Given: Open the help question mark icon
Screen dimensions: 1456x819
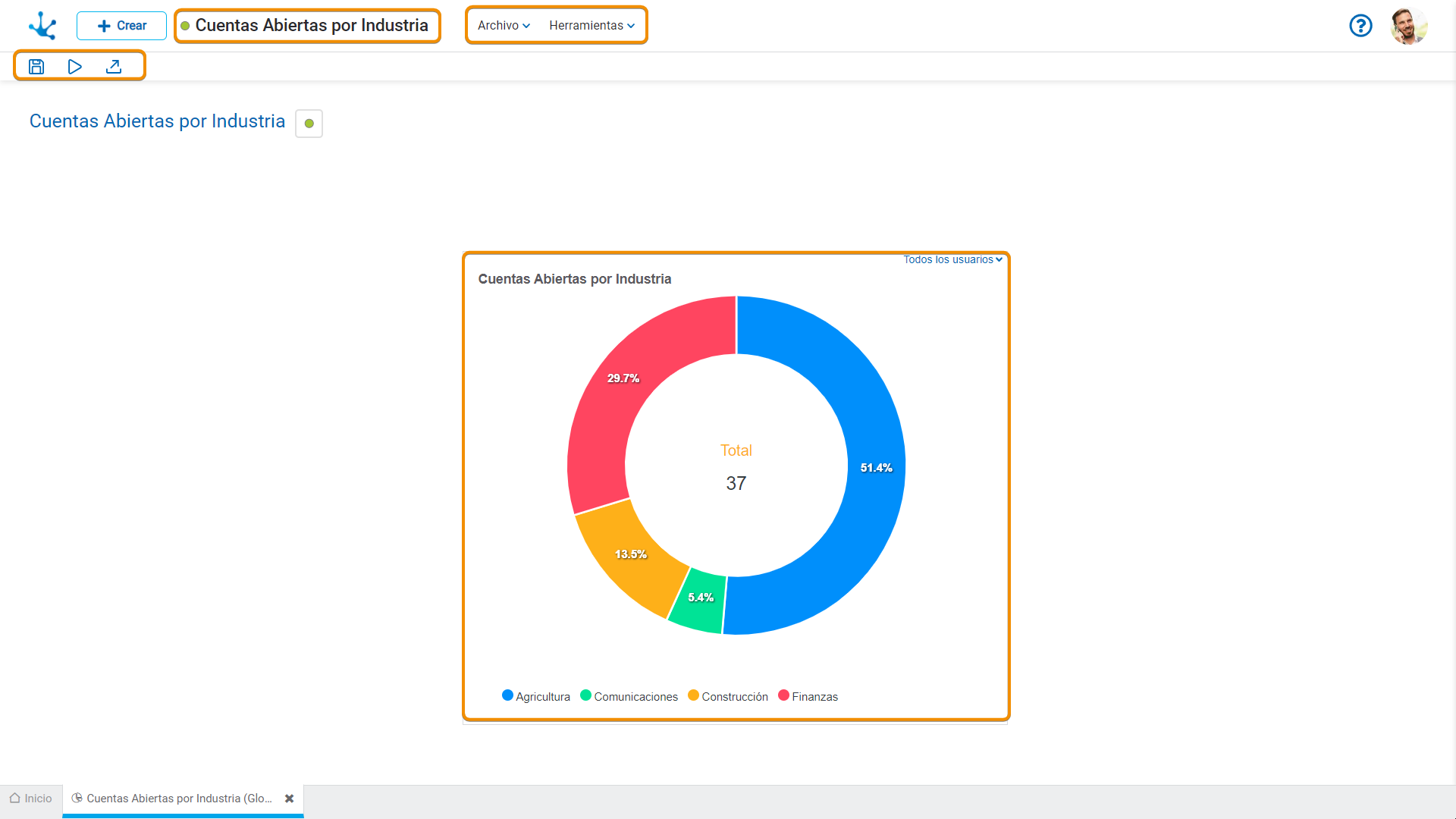Looking at the screenshot, I should tap(1360, 26).
